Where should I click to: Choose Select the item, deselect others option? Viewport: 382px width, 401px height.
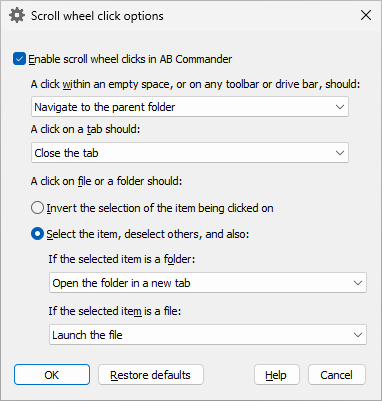click(x=37, y=234)
